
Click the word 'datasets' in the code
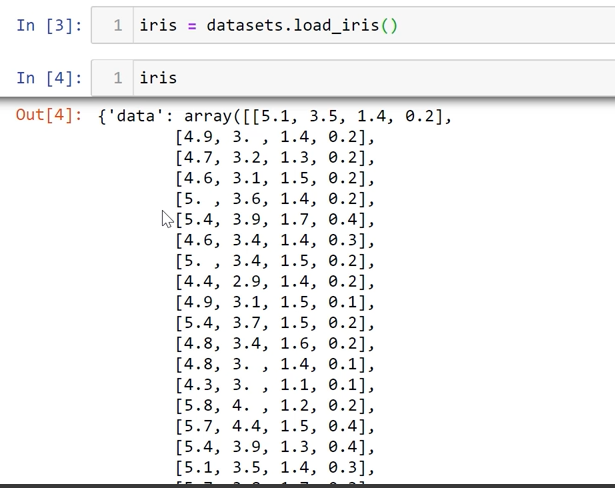point(242,25)
